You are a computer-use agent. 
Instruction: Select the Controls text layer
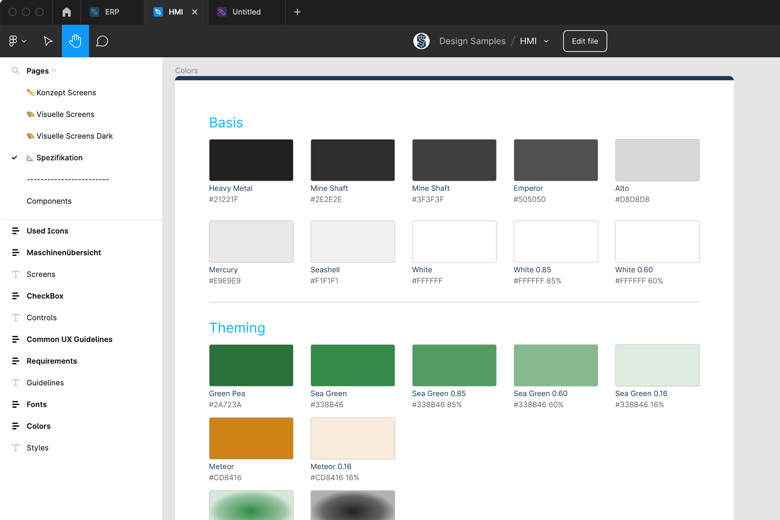(41, 317)
